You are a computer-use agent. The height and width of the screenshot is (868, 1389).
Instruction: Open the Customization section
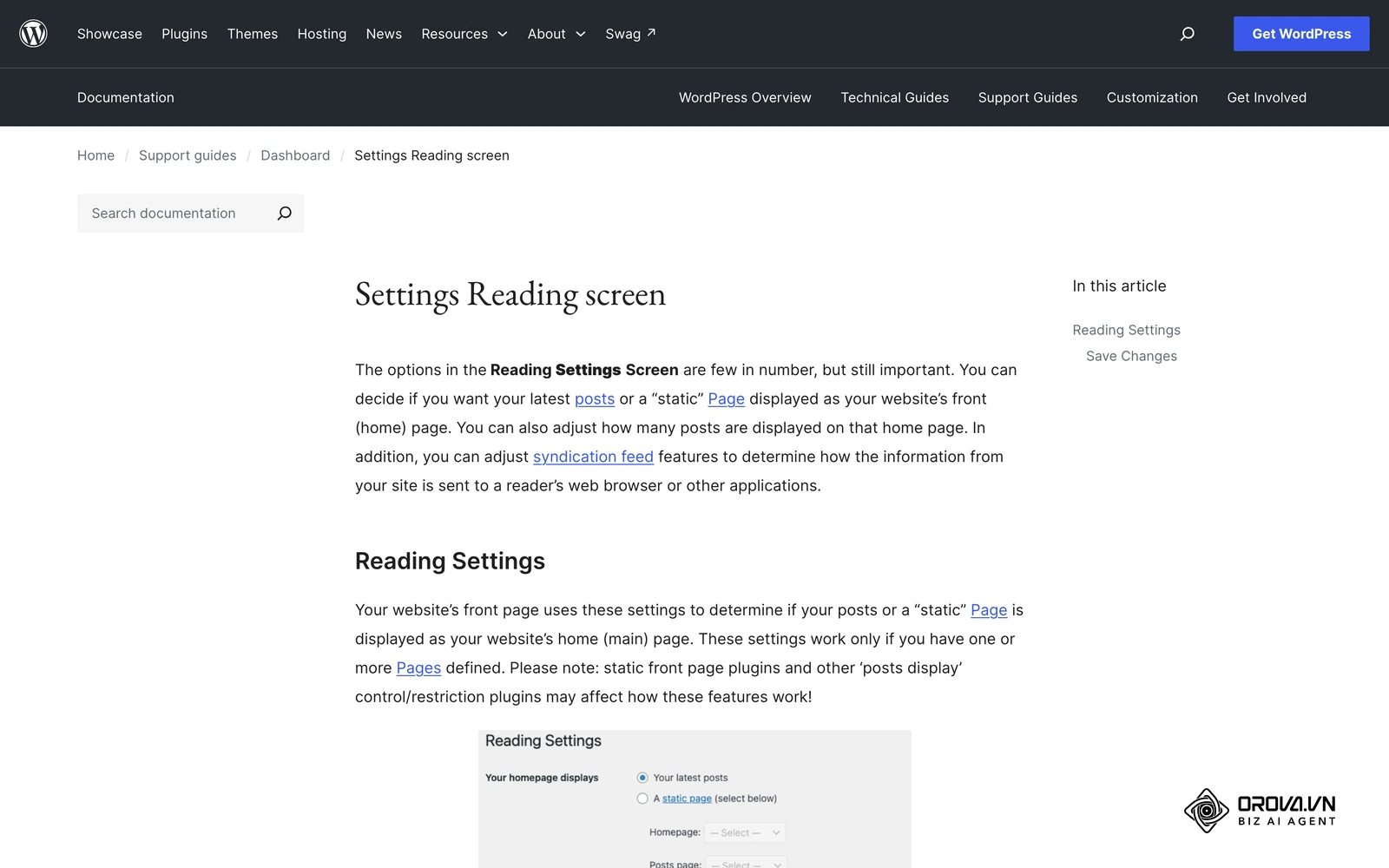(x=1152, y=97)
